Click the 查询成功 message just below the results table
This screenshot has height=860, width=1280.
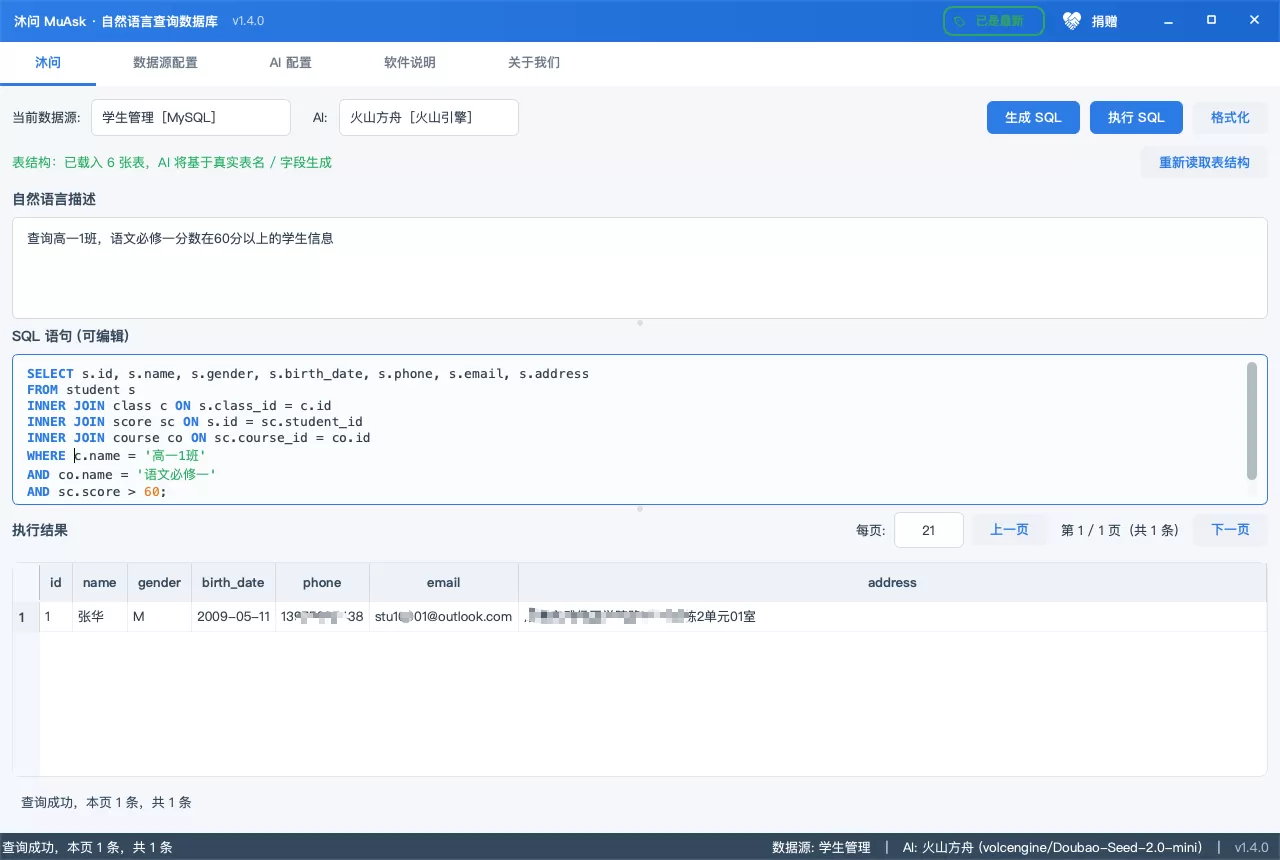106,802
